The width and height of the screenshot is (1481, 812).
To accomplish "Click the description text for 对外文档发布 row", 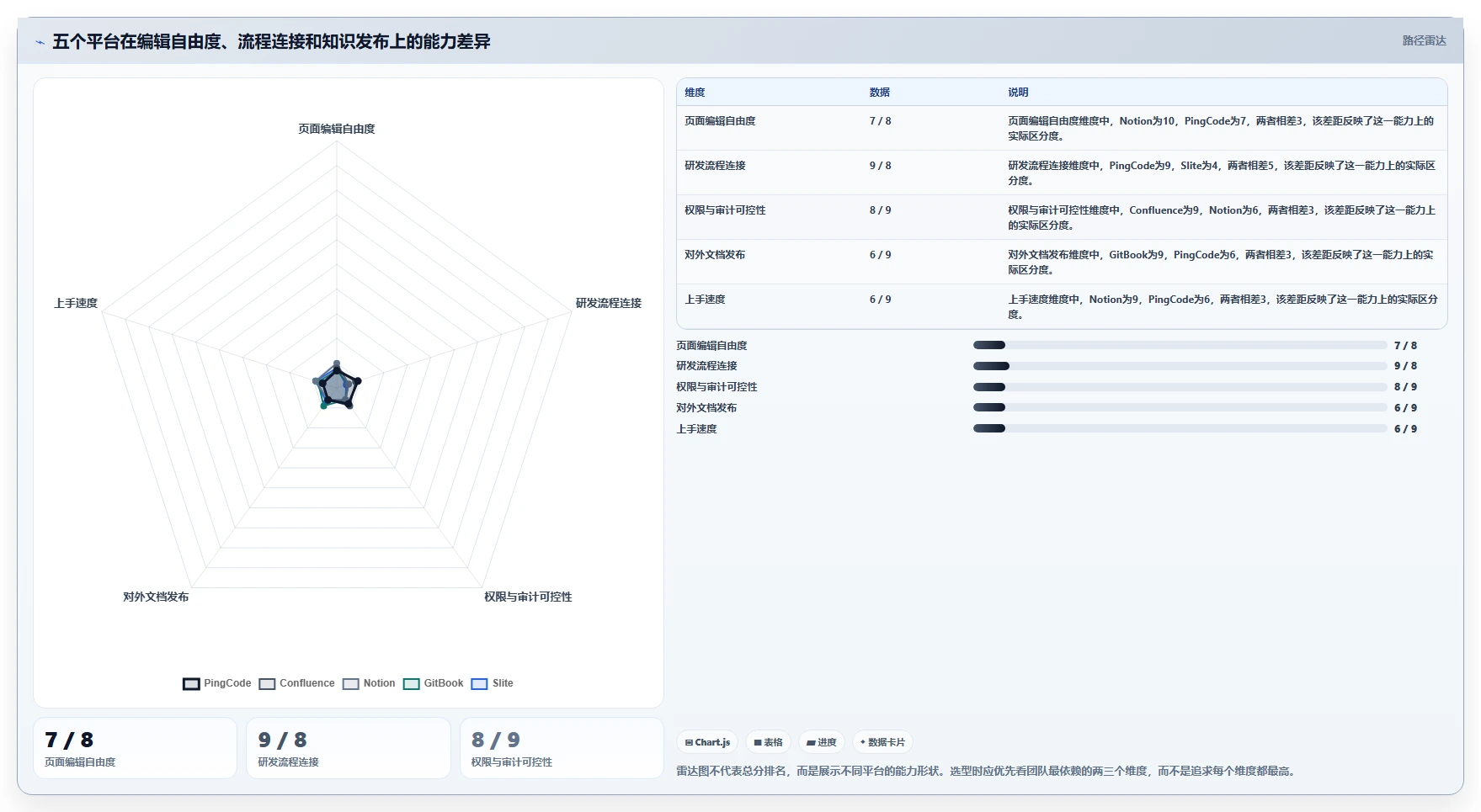I will (x=1221, y=263).
